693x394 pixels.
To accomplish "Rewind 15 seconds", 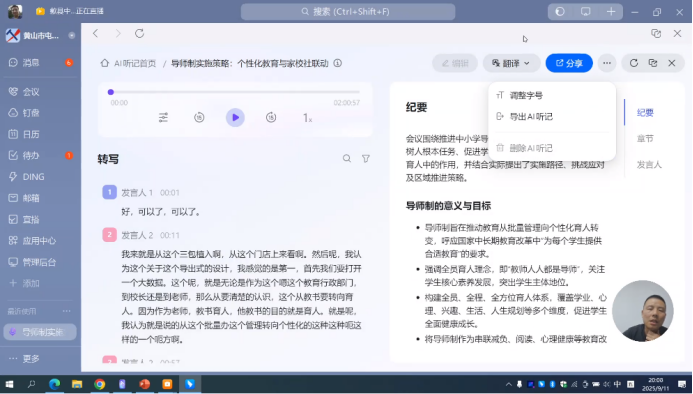I will point(199,118).
